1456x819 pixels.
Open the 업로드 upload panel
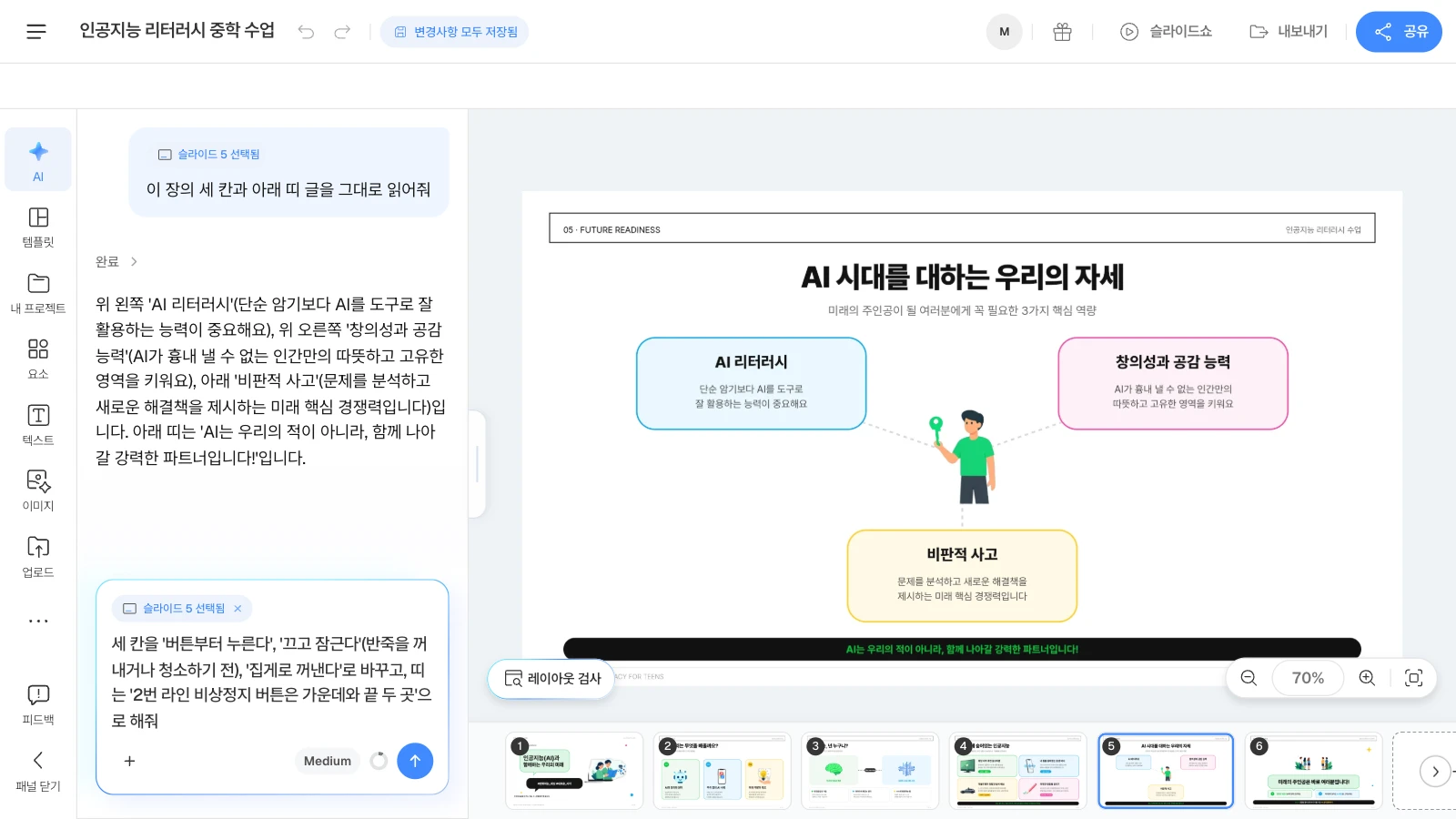[38, 557]
